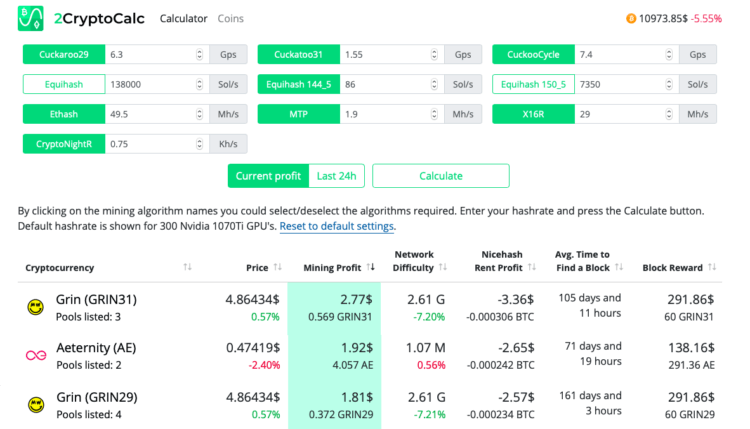This screenshot has height=429, width=750.
Task: Open the Coins navigation item
Action: pyautogui.click(x=231, y=19)
